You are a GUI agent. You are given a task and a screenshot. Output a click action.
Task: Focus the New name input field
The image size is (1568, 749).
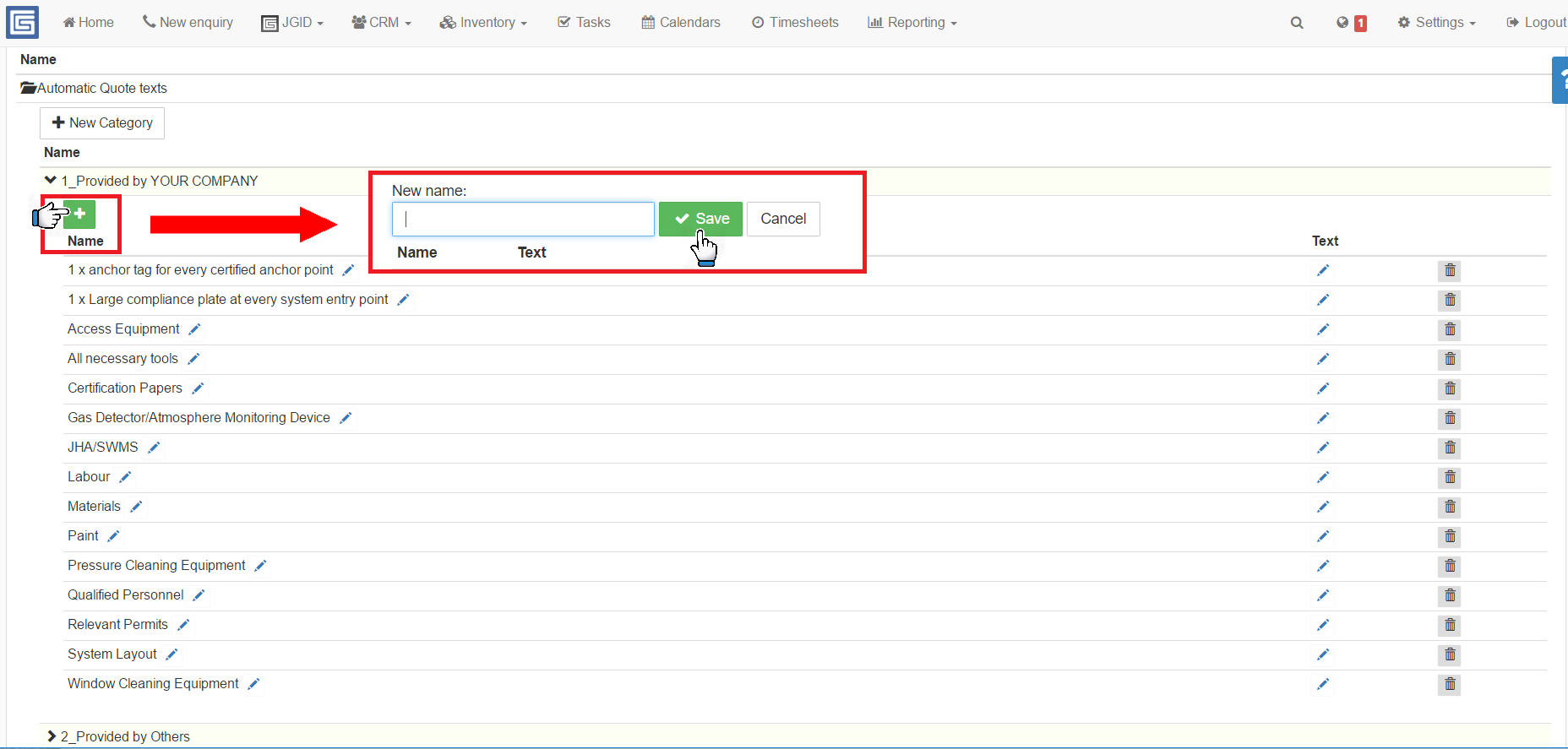(x=523, y=219)
